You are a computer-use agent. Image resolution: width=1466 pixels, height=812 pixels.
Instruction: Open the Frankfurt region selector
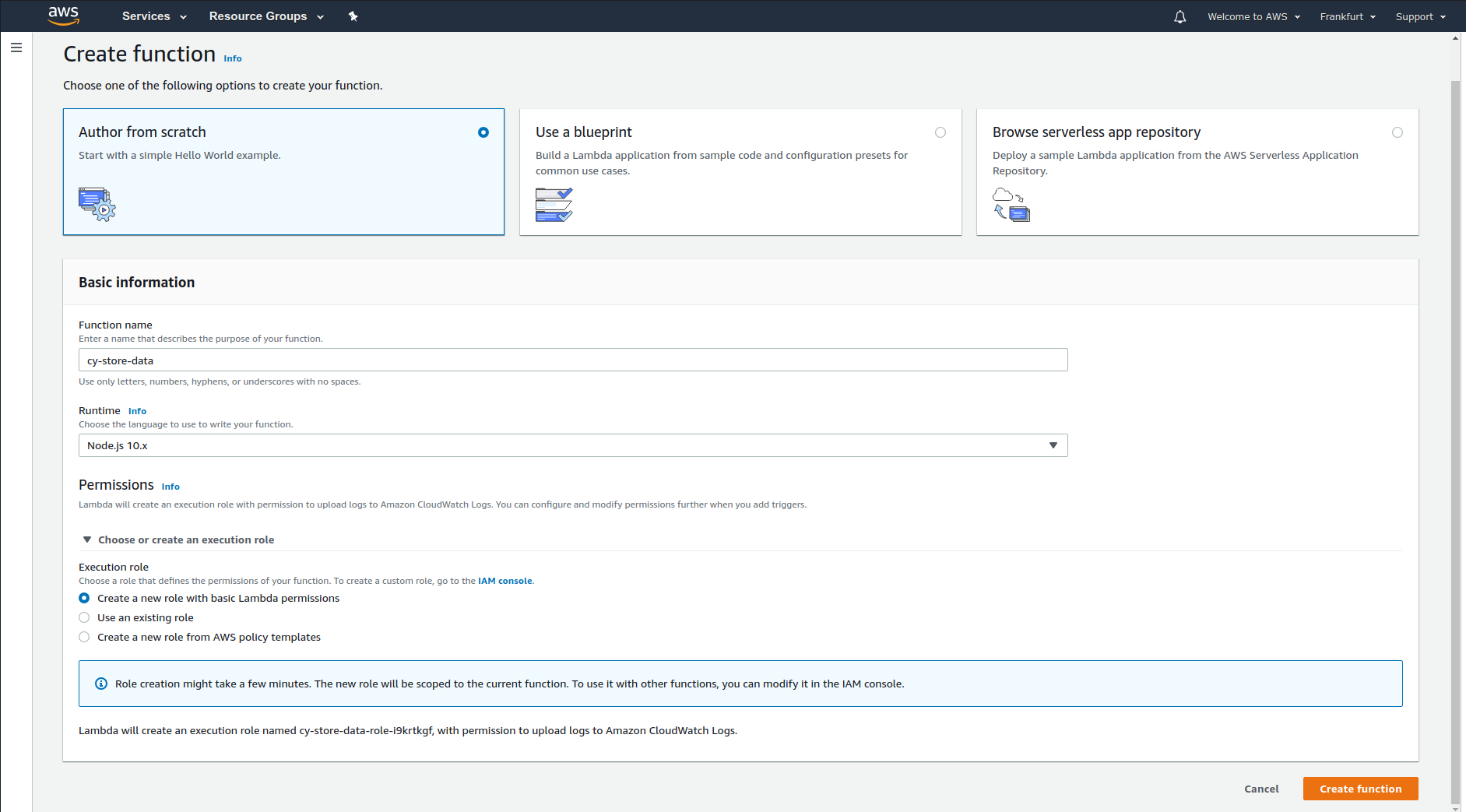1348,16
